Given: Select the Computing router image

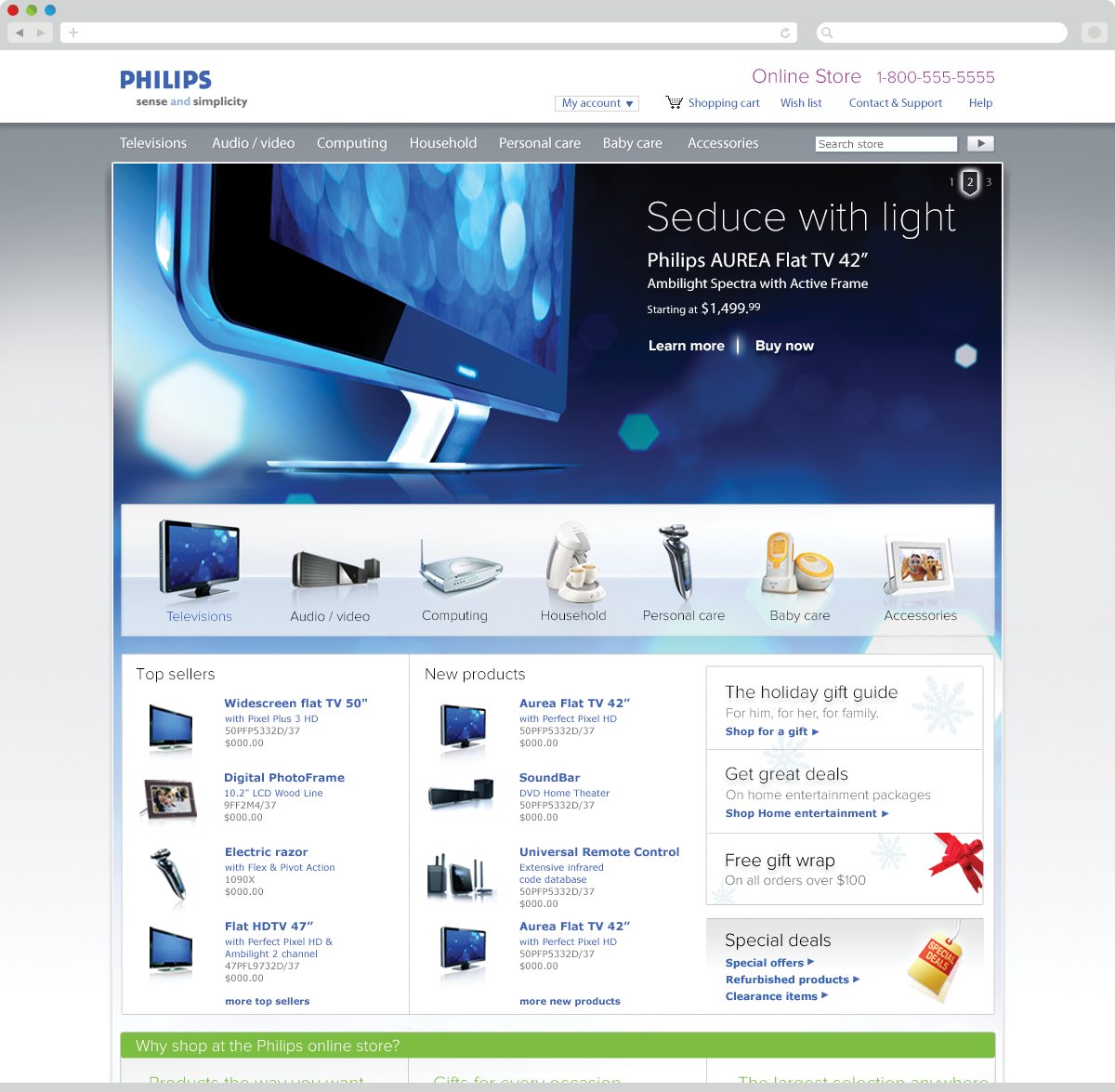Looking at the screenshot, I should pyautogui.click(x=460, y=568).
